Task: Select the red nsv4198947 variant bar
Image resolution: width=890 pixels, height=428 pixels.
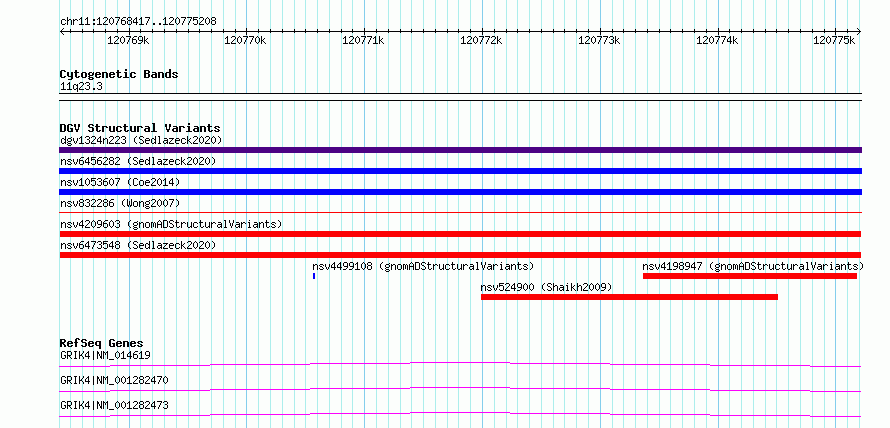Action: pos(750,276)
